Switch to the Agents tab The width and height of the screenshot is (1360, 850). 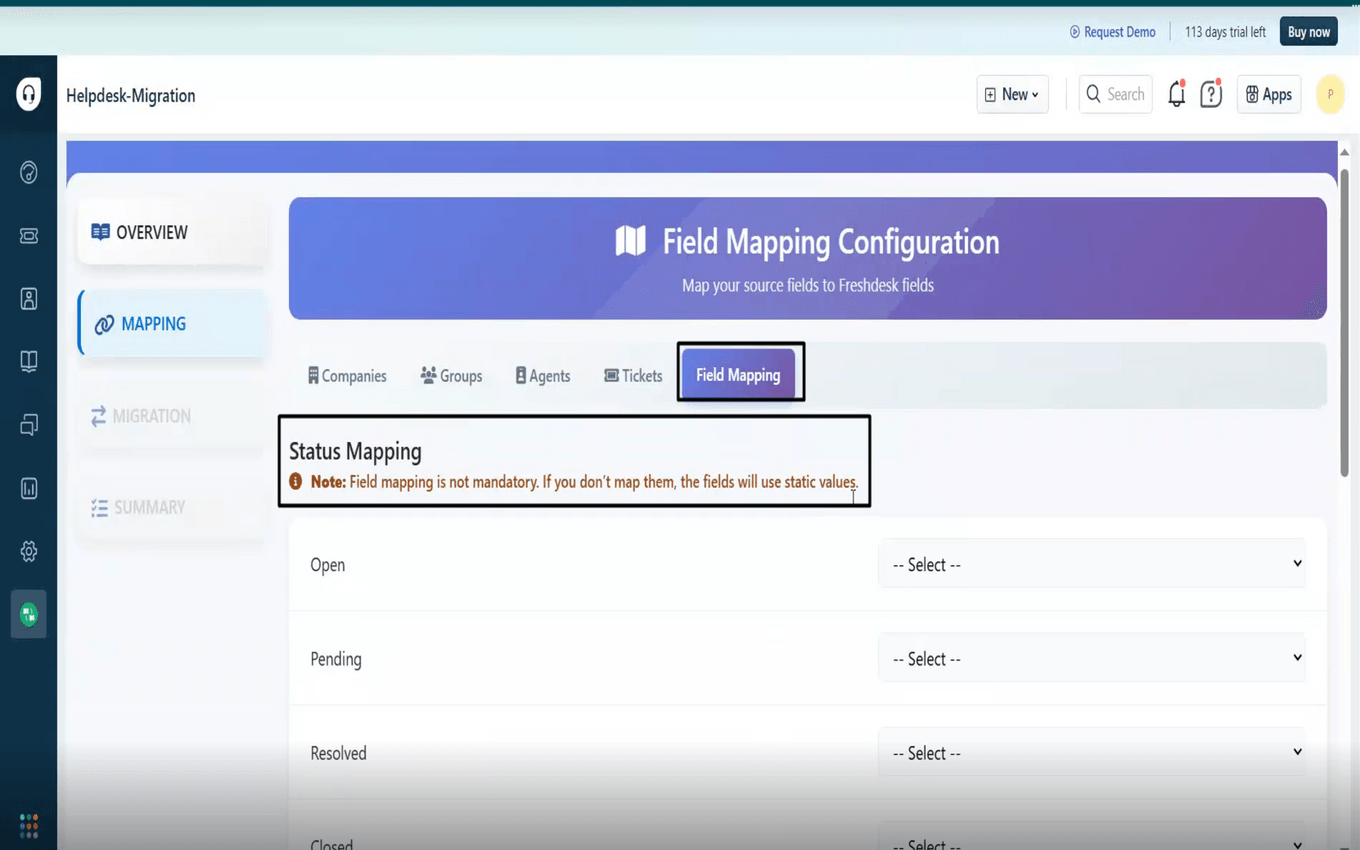[x=543, y=376]
